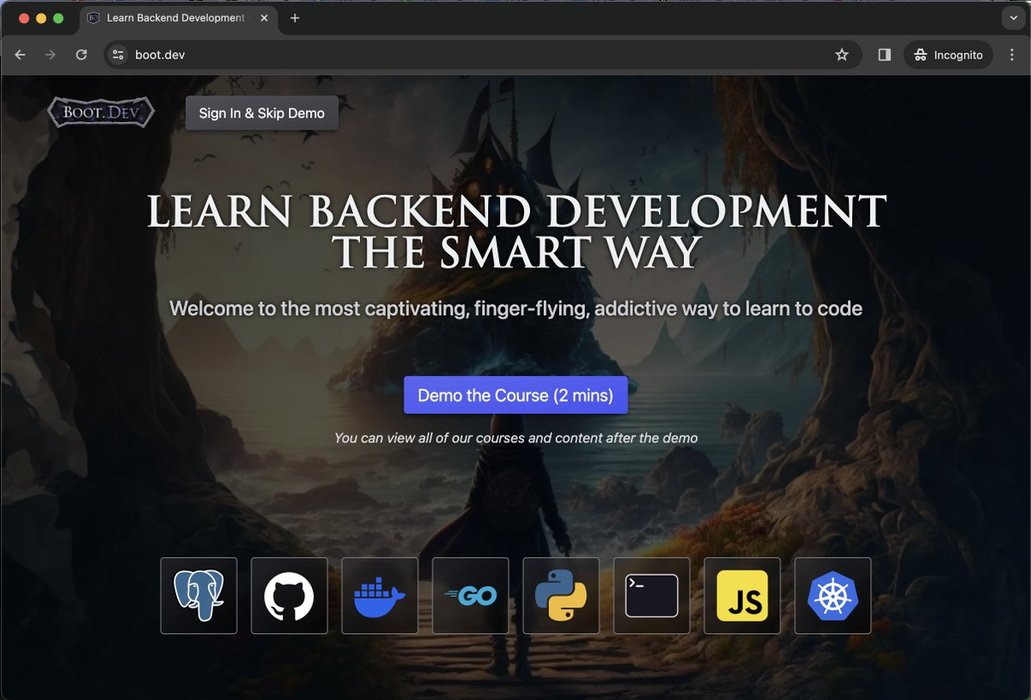Click the Kubernetes wheel icon

click(832, 595)
